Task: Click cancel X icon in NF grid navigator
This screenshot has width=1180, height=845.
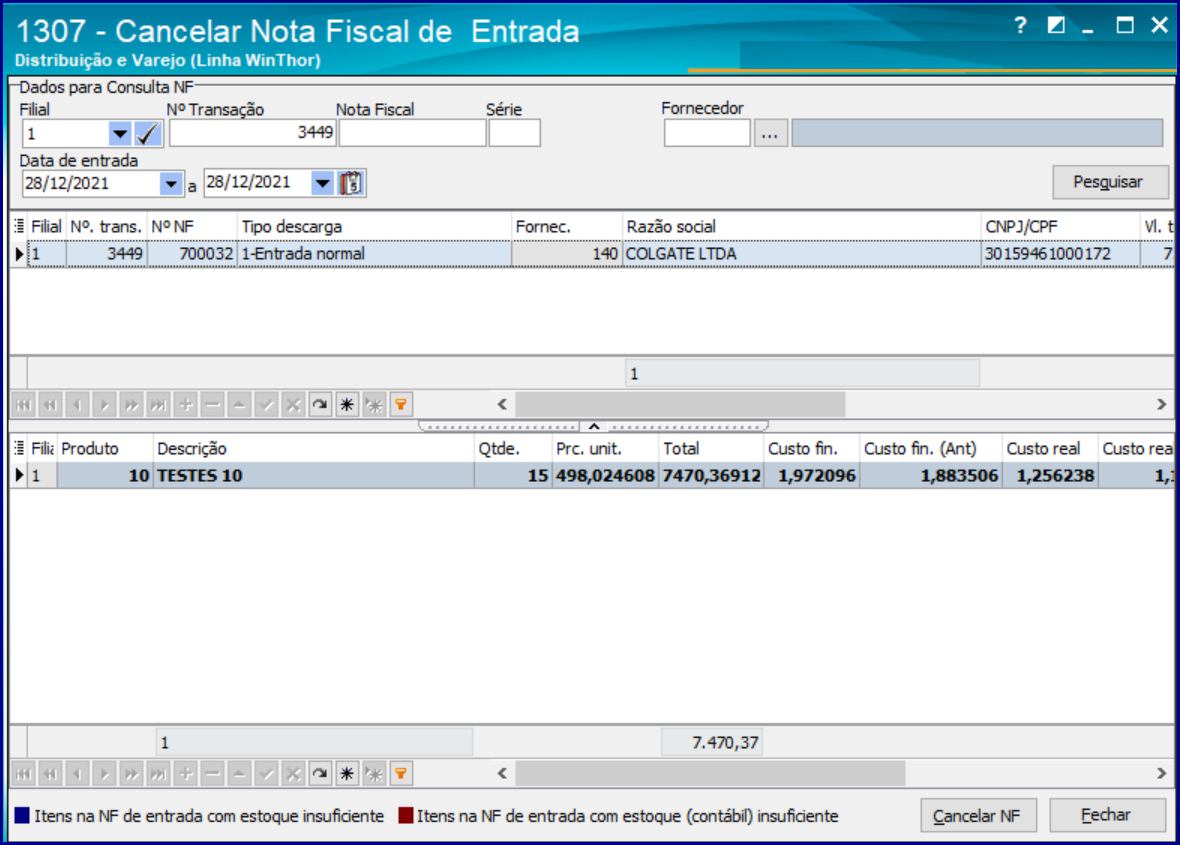Action: point(293,405)
